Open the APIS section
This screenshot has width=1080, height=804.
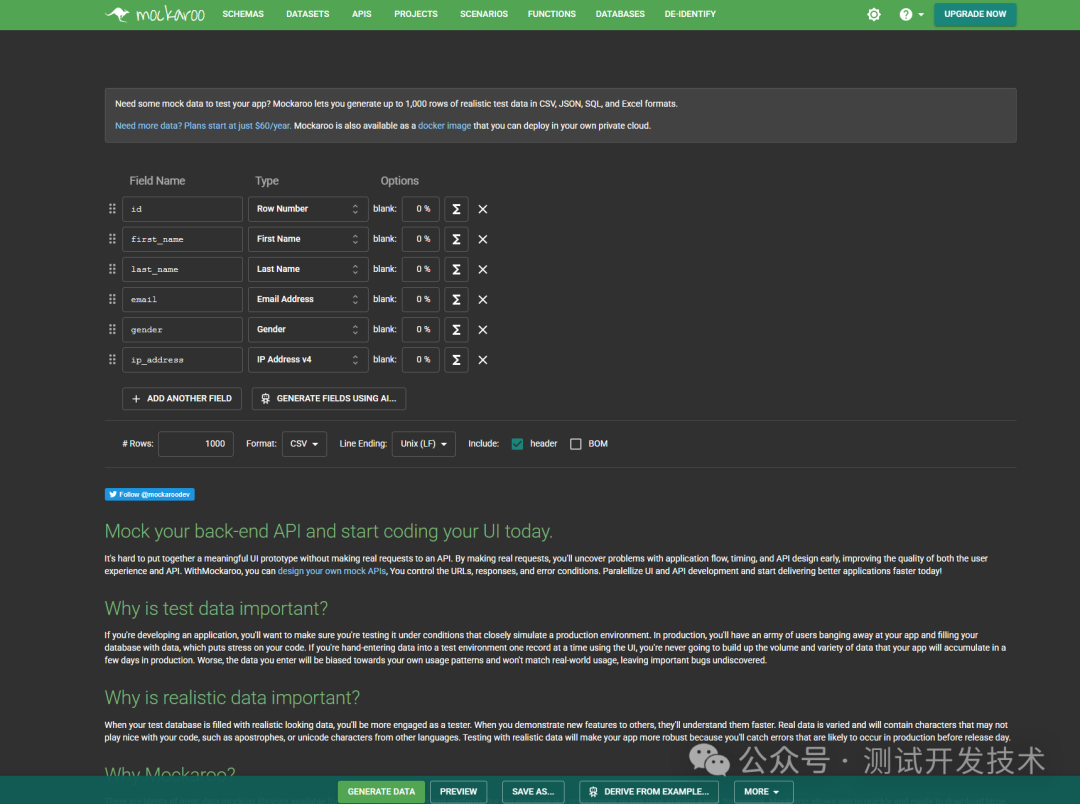(x=362, y=14)
